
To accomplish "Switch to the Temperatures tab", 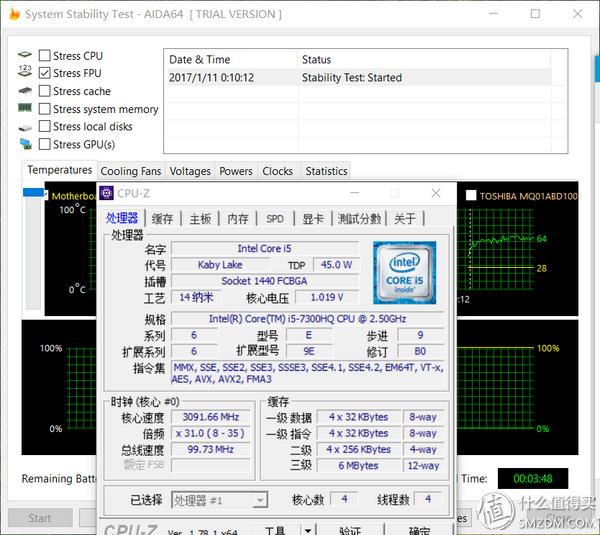I will point(60,170).
